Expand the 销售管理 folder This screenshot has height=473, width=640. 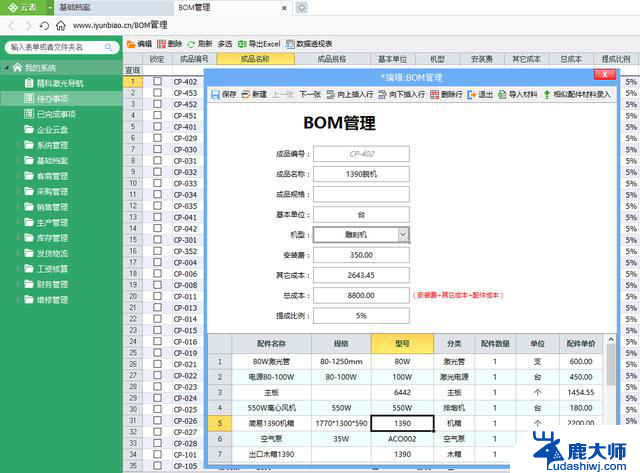click(x=18, y=207)
